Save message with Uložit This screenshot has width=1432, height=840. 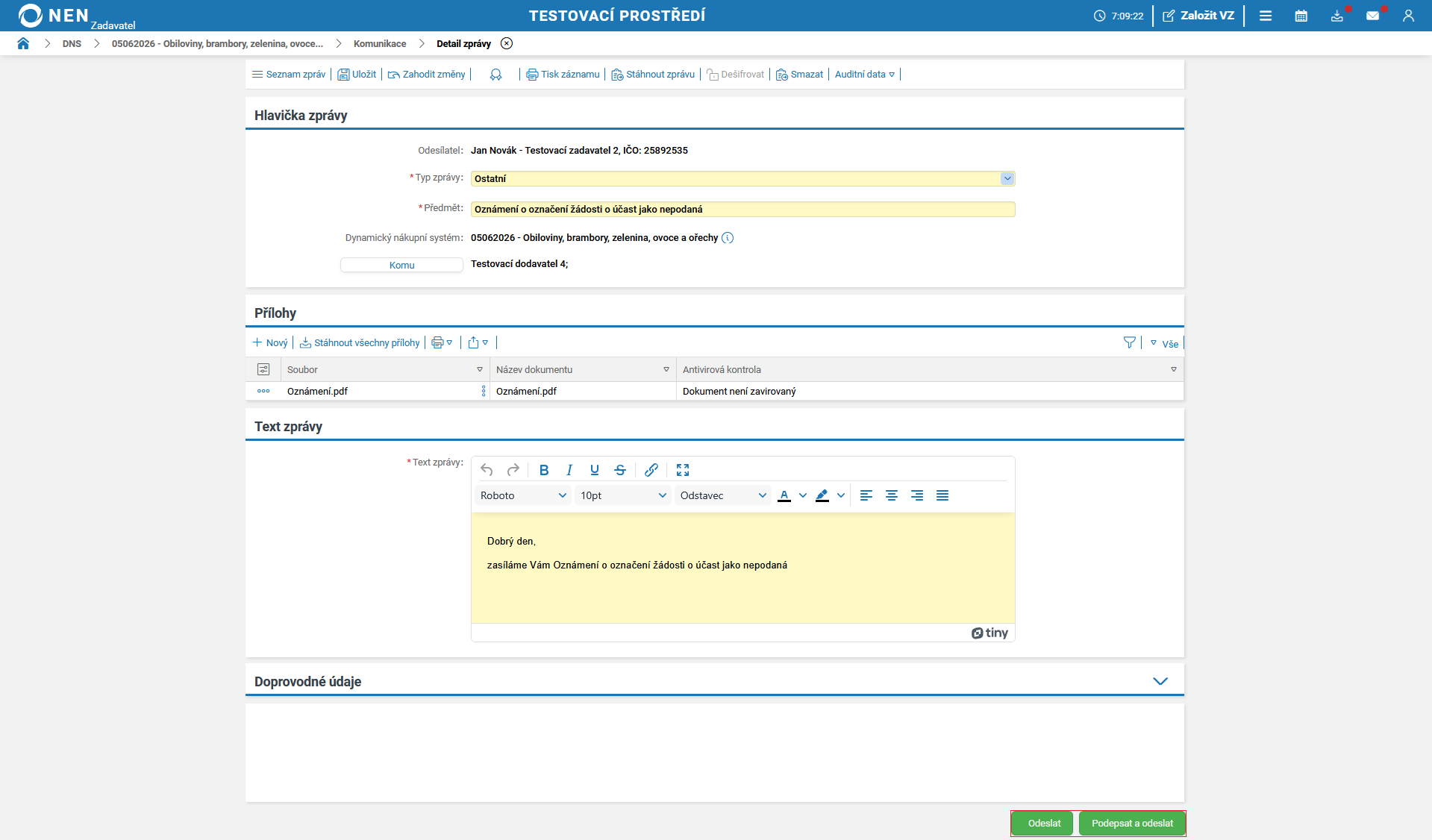(x=357, y=75)
